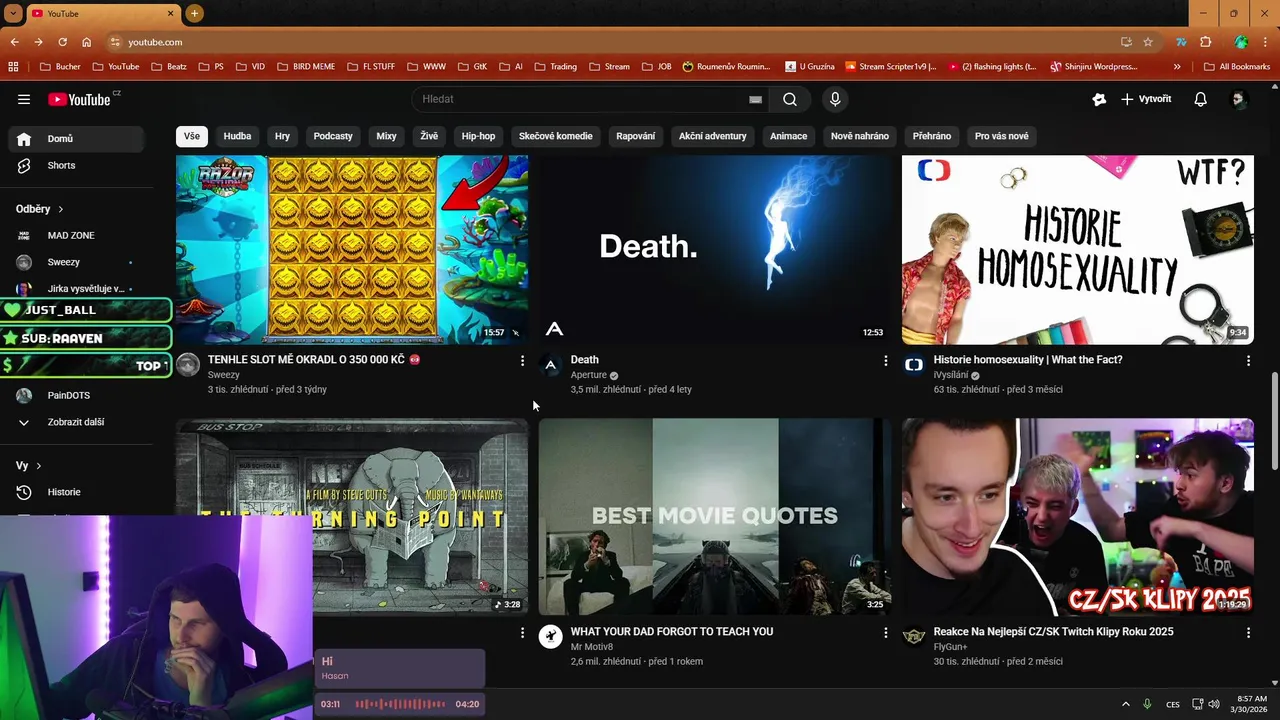Open Aperture channel avatar
Viewport: 1280px width, 720px height.
[x=551, y=365]
